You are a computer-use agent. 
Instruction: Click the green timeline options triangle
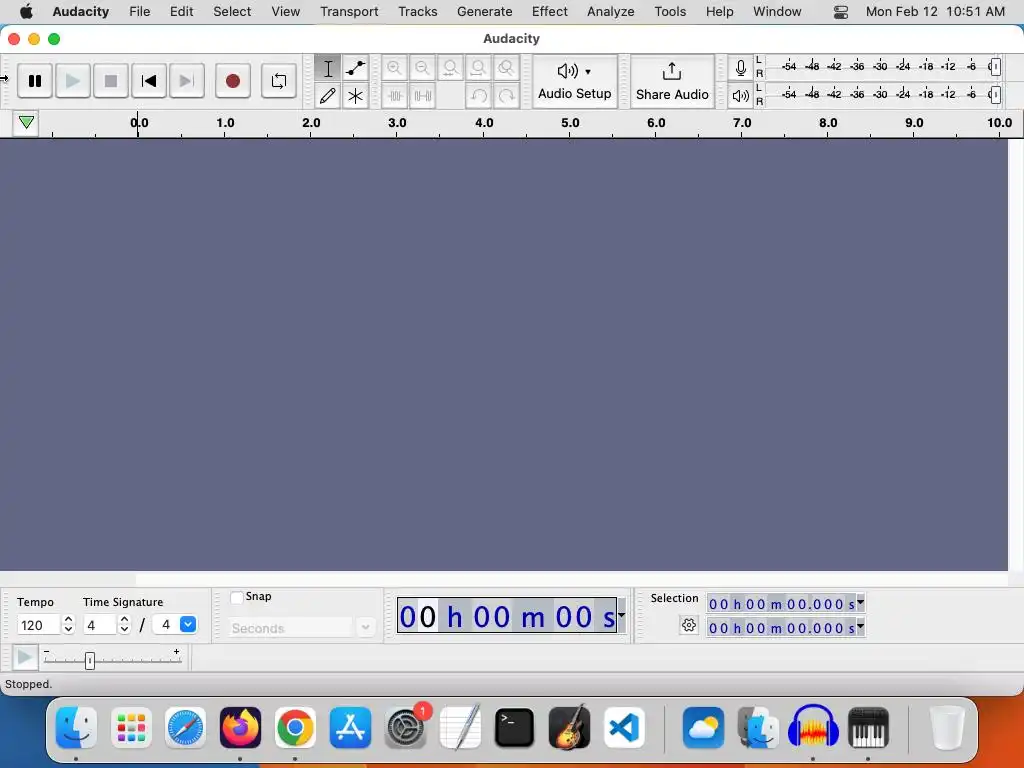point(26,123)
